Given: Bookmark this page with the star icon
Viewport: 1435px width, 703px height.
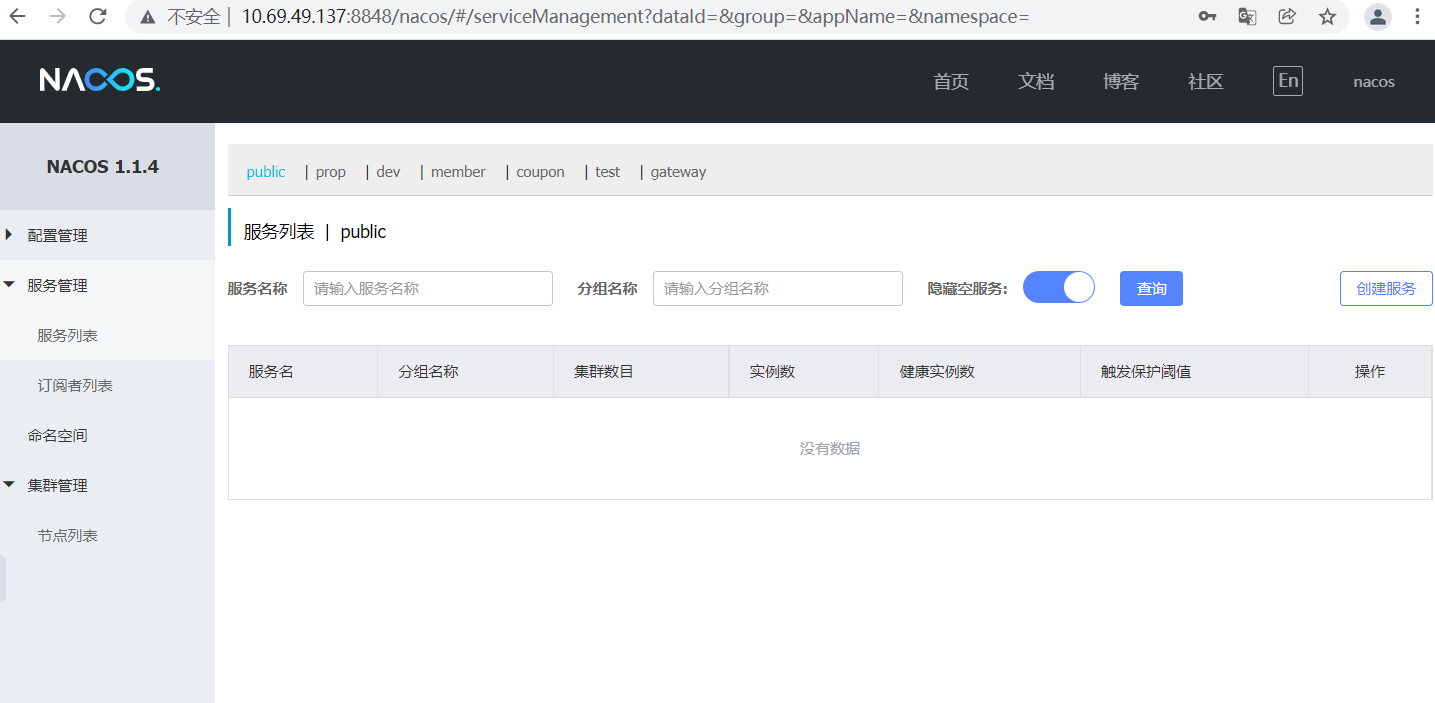Looking at the screenshot, I should tap(1327, 16).
